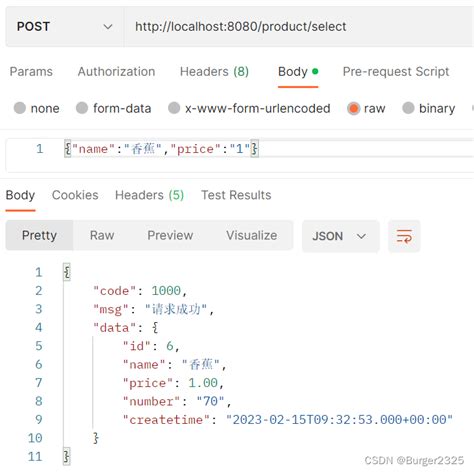Image resolution: width=474 pixels, height=473 pixels.
Task: Open the Pre-request Script tab
Action: pyautogui.click(x=396, y=72)
